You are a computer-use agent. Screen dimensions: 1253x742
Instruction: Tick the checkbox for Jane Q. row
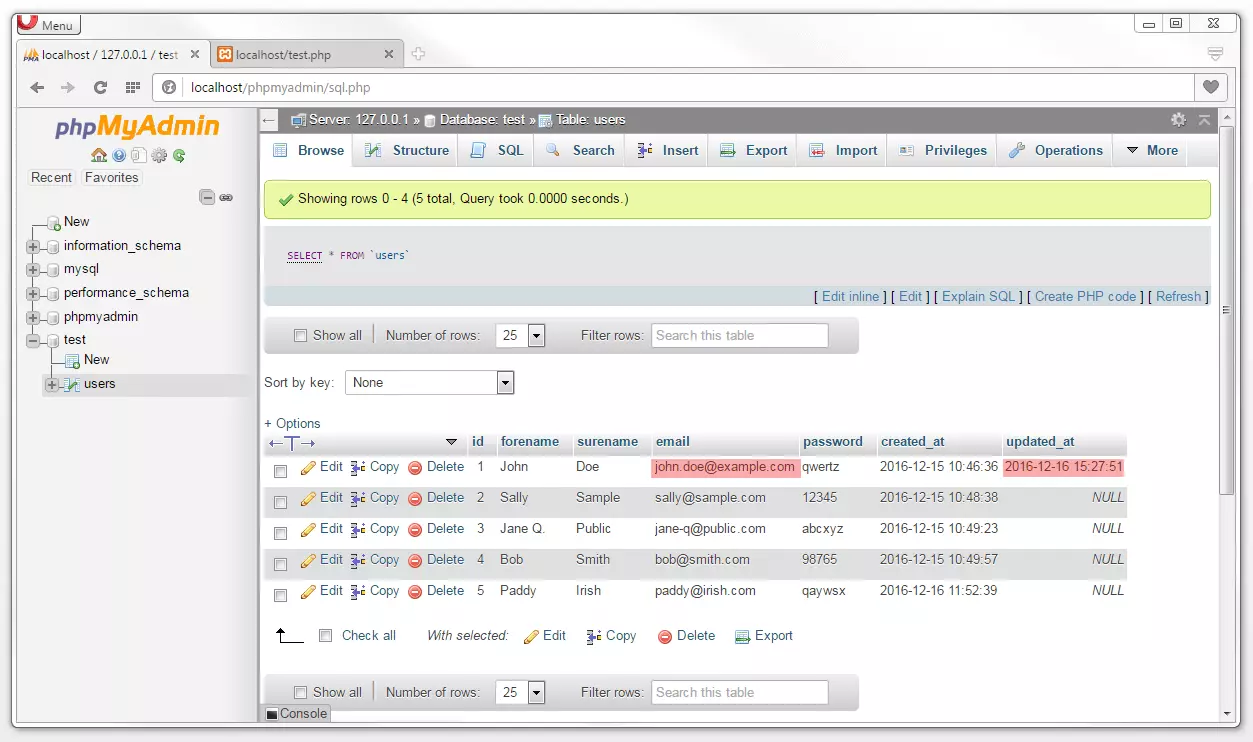click(x=280, y=533)
